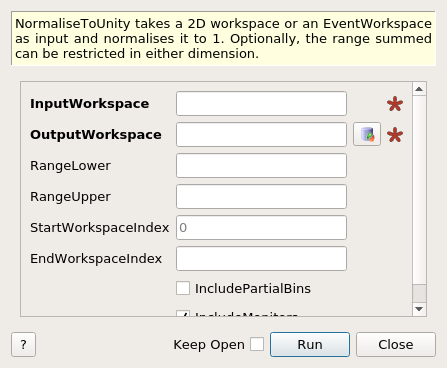This screenshot has height=368, width=447.
Task: Click the NormaliseToUnity description text
Action: point(223,39)
